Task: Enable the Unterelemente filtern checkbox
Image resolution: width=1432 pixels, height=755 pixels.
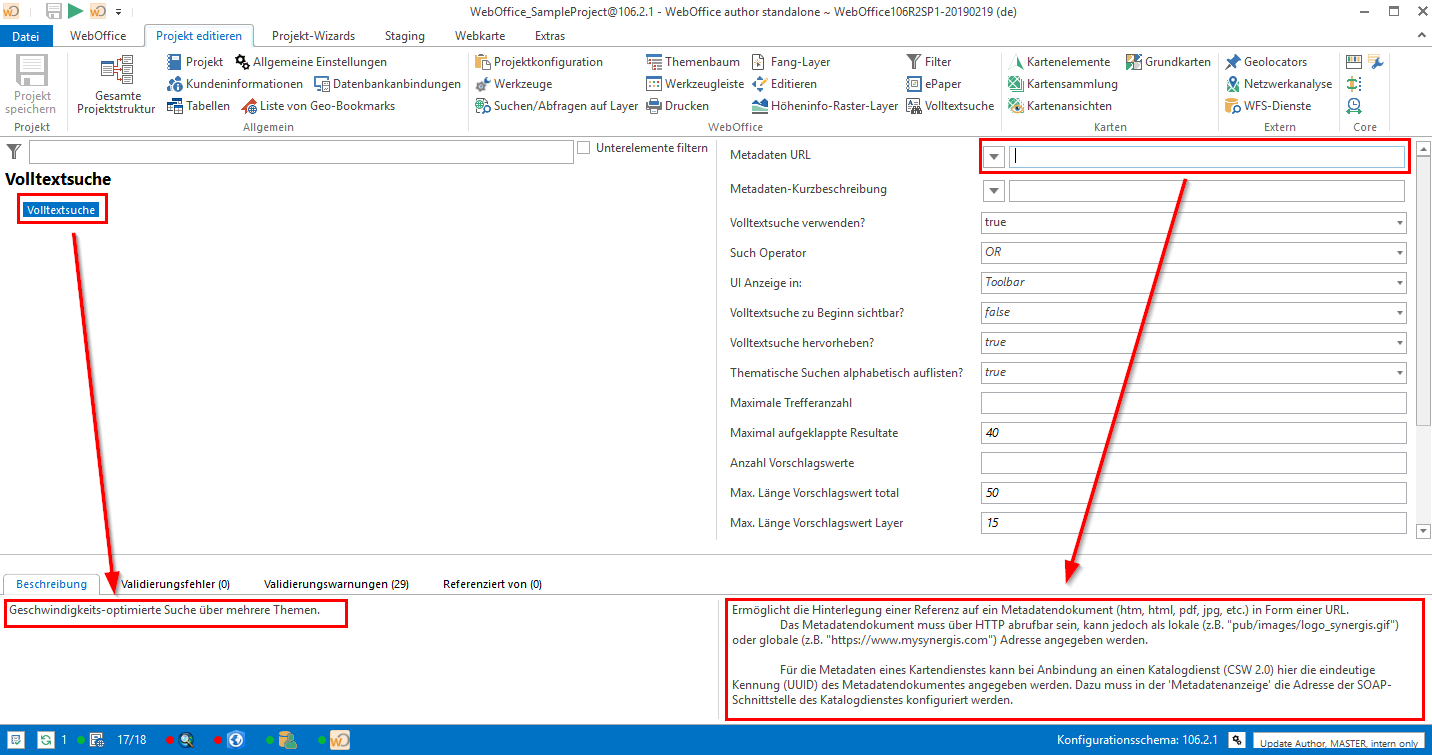Action: (583, 148)
